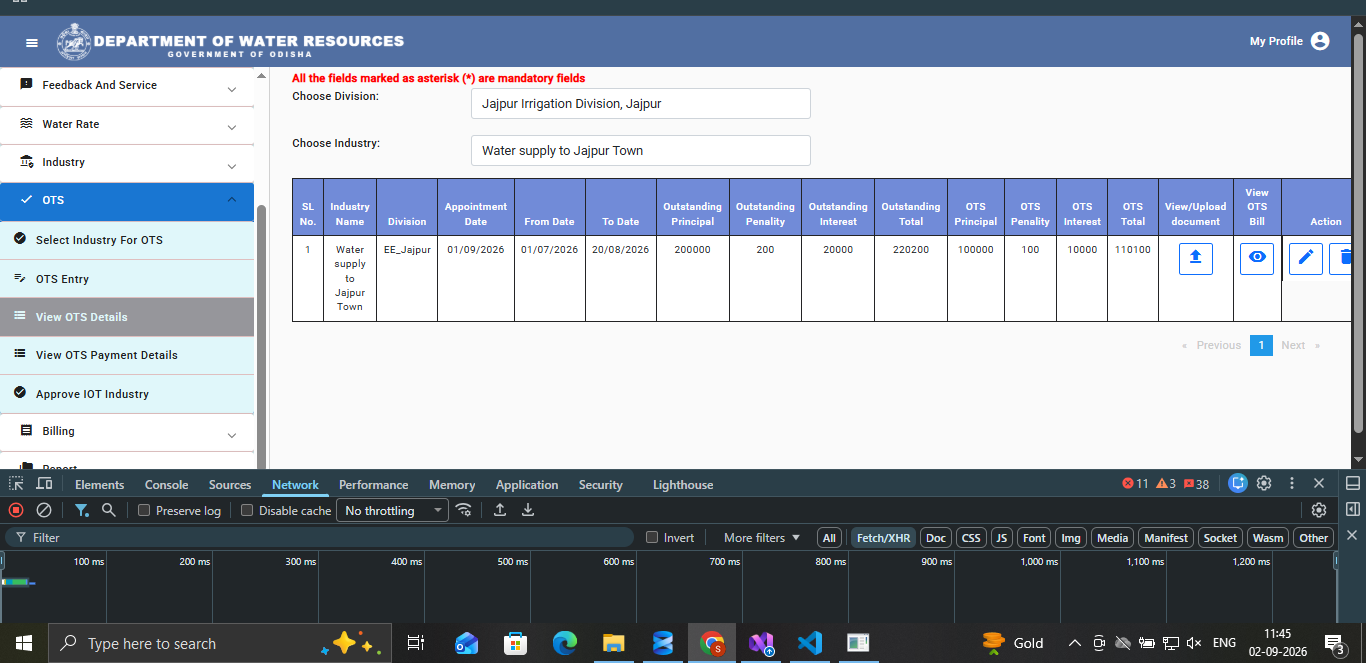Click the DevTools inspect element icon
This screenshot has width=1366, height=663.
coord(16,484)
